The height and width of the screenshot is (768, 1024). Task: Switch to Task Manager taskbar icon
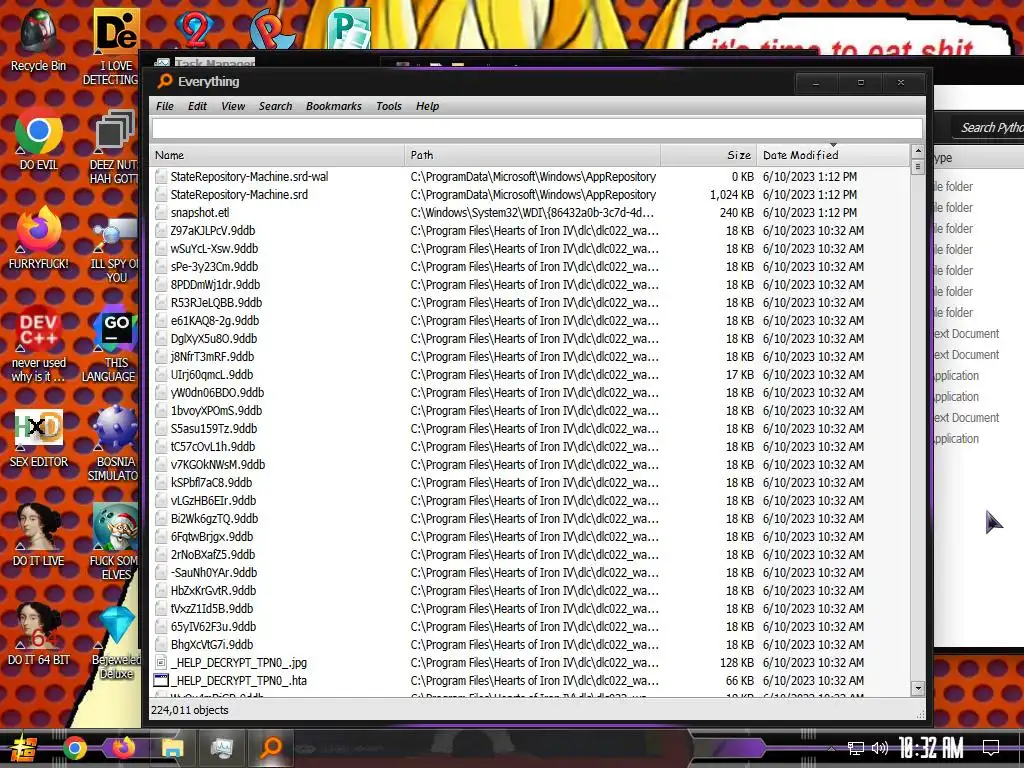coord(221,748)
